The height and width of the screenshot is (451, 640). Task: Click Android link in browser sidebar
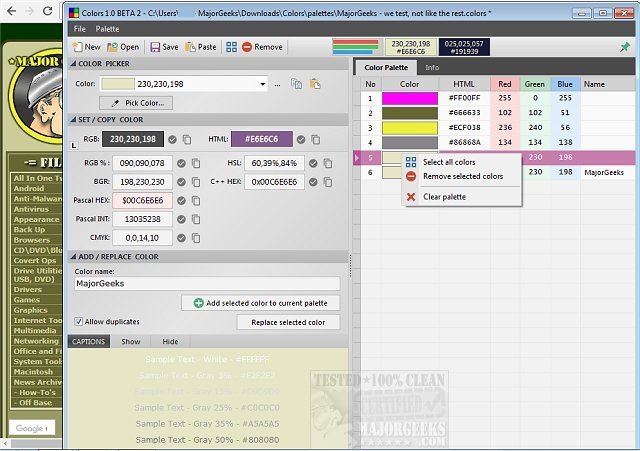pos(29,189)
